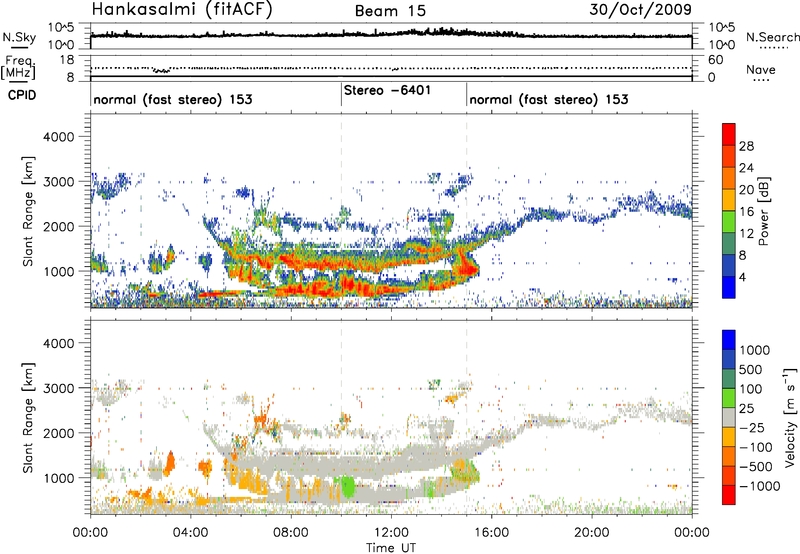Click the '3000' range tick in power panel
This screenshot has width=800, height=554.
pyautogui.click(x=58, y=182)
